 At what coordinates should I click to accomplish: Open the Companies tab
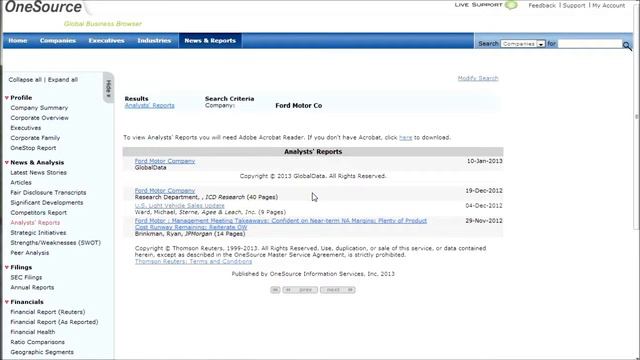(x=58, y=40)
